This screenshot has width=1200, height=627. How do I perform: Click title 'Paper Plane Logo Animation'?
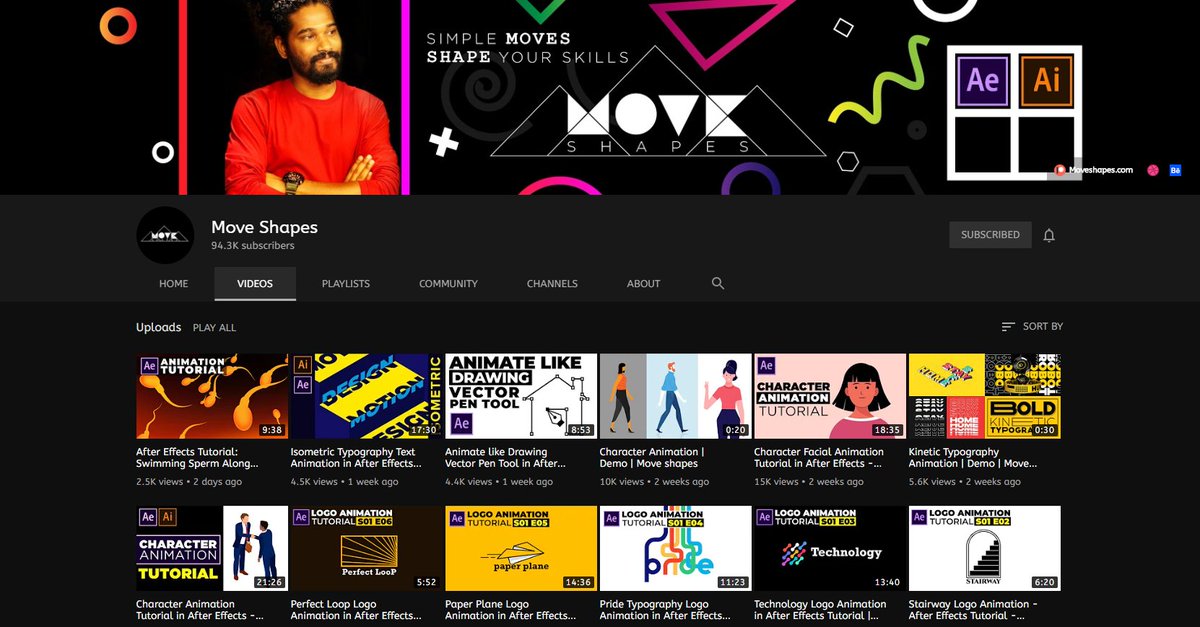pos(509,609)
